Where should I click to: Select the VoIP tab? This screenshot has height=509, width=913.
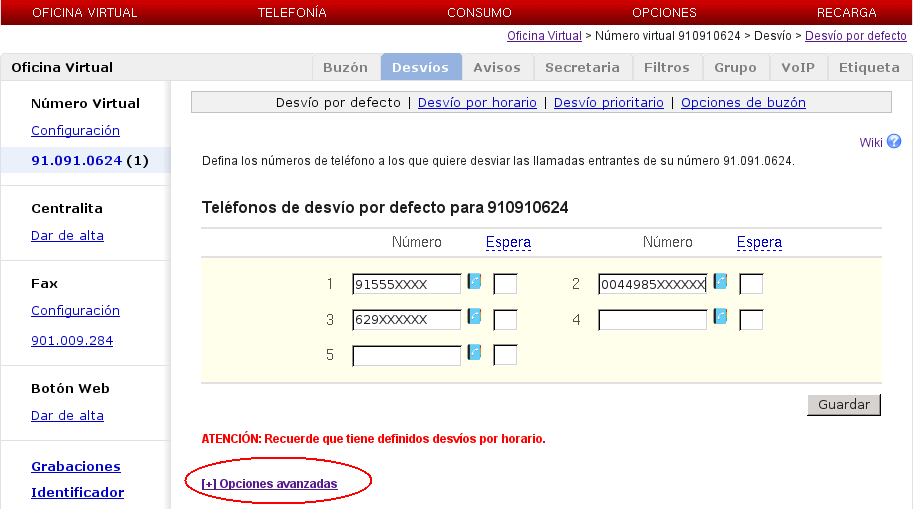[x=798, y=68]
